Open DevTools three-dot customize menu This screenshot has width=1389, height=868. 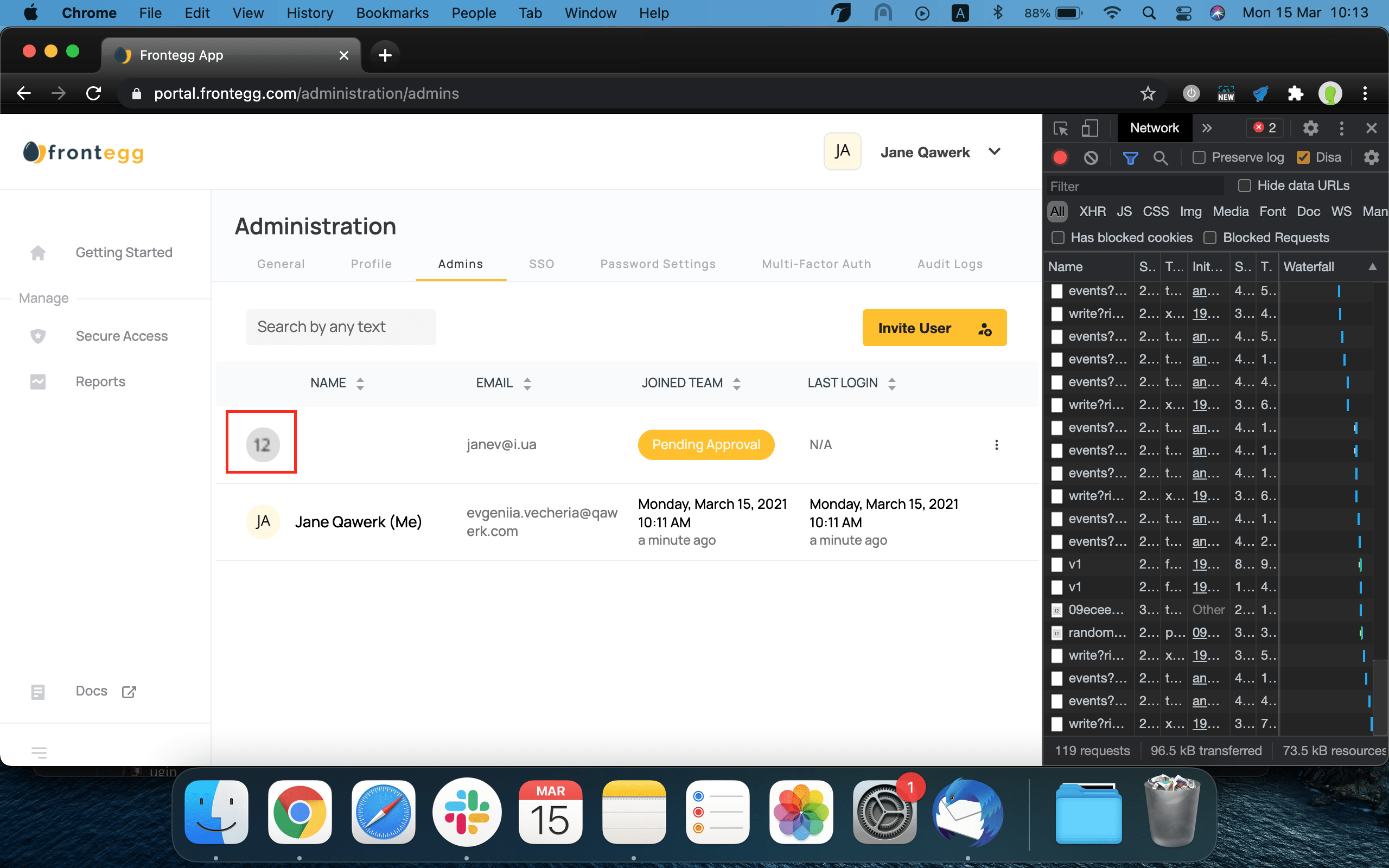click(1341, 128)
